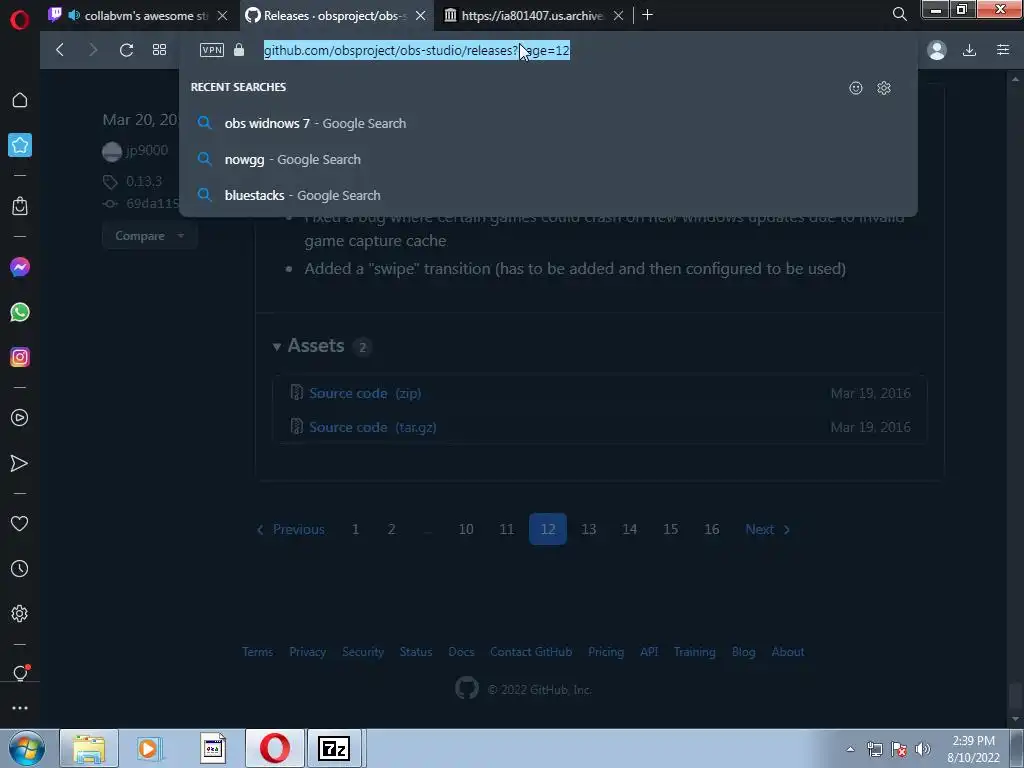Open My Flow paper-plane icon
1024x768 pixels.
click(x=20, y=463)
